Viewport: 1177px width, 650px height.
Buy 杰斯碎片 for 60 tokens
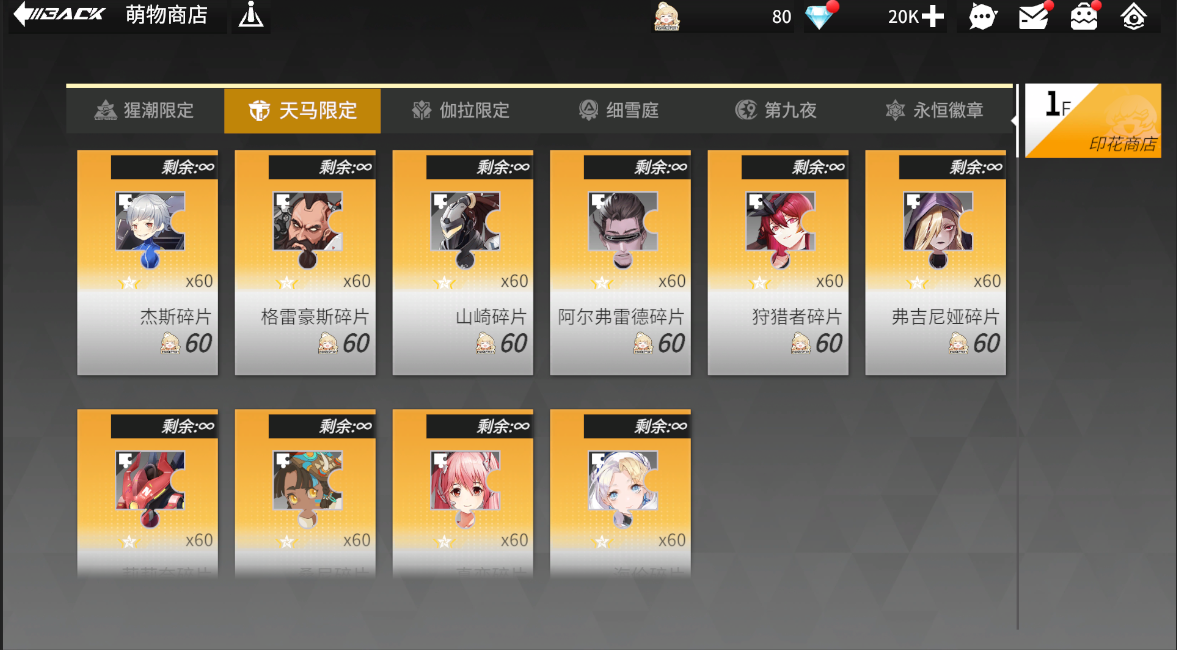pyautogui.click(x=148, y=263)
